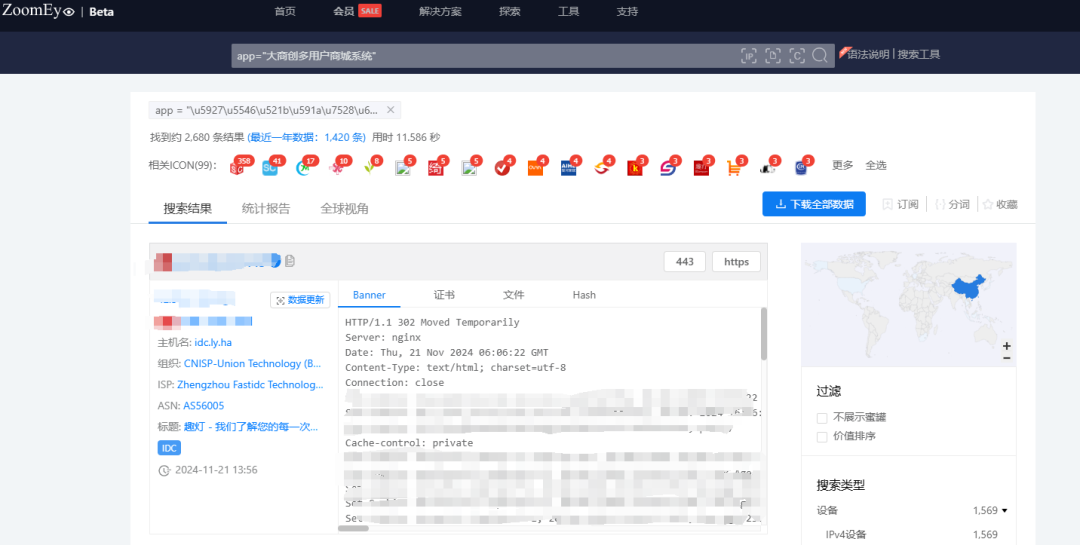Select the Banner tab
1080x545 pixels.
point(369,295)
